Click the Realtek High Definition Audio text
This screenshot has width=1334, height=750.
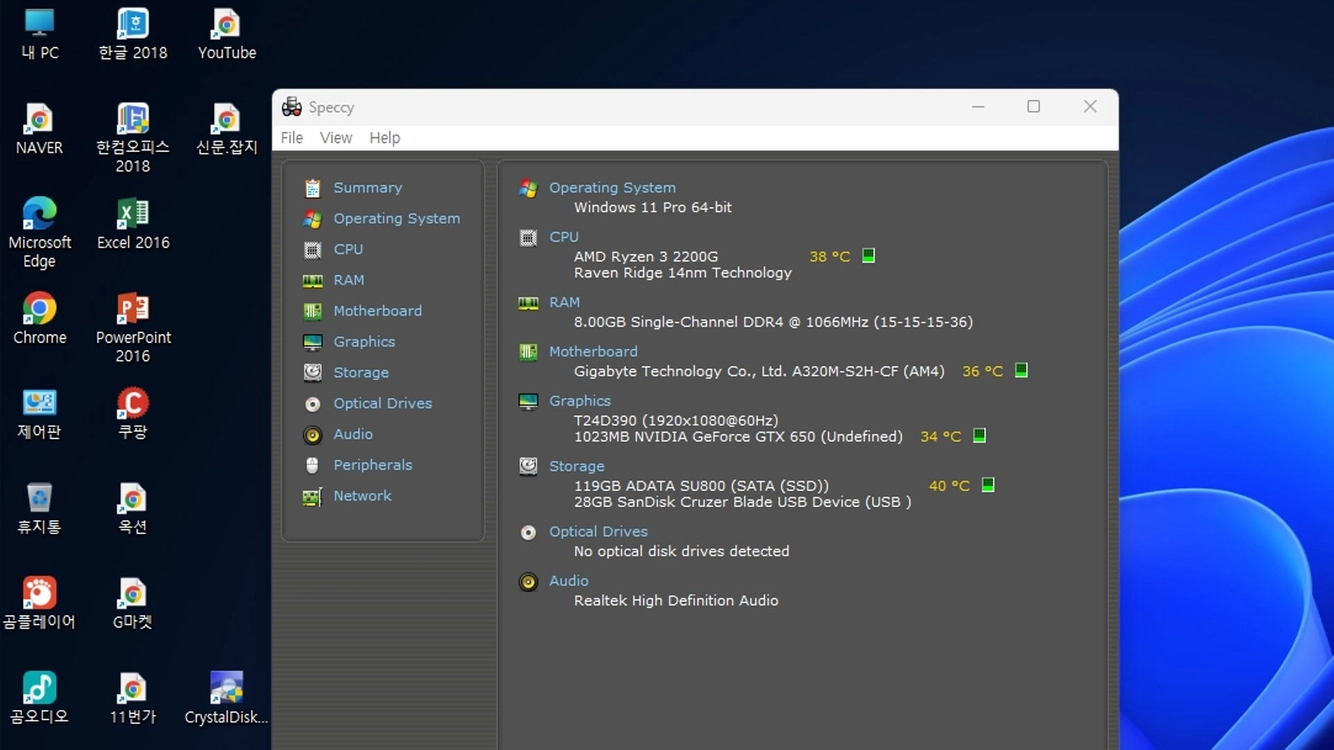click(x=676, y=601)
